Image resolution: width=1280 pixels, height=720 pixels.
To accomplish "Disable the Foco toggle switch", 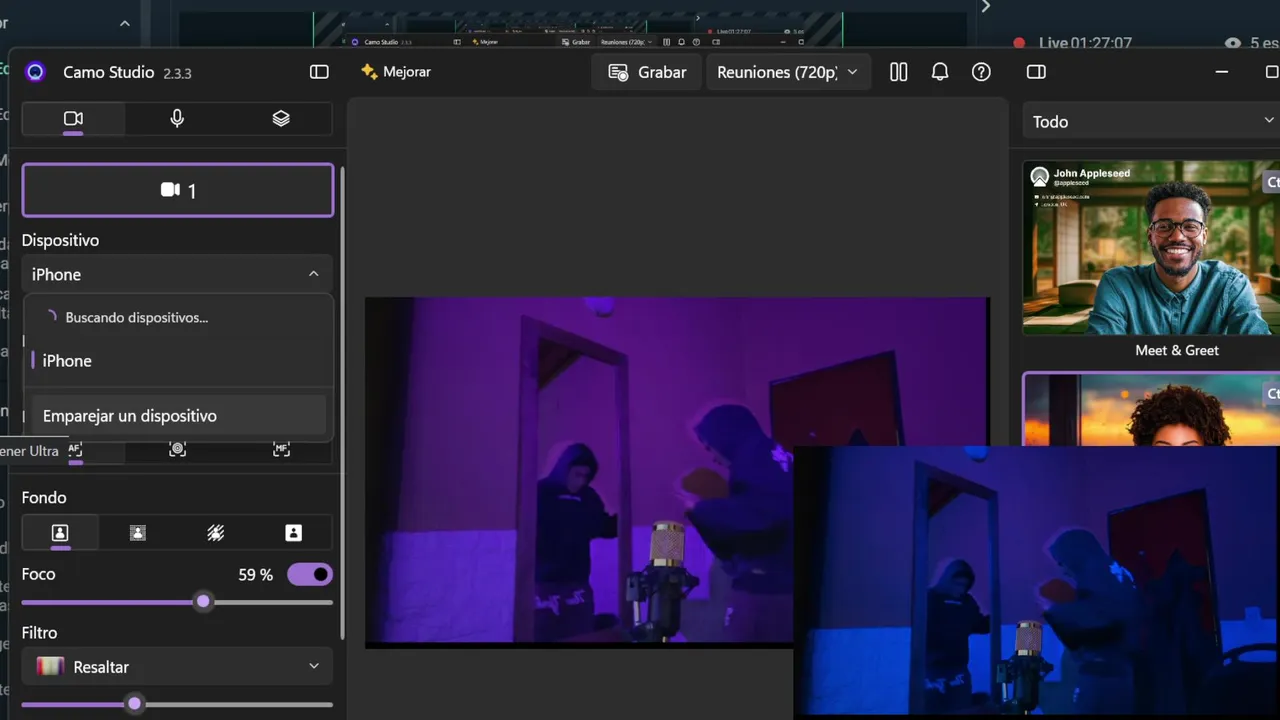I will [310, 574].
